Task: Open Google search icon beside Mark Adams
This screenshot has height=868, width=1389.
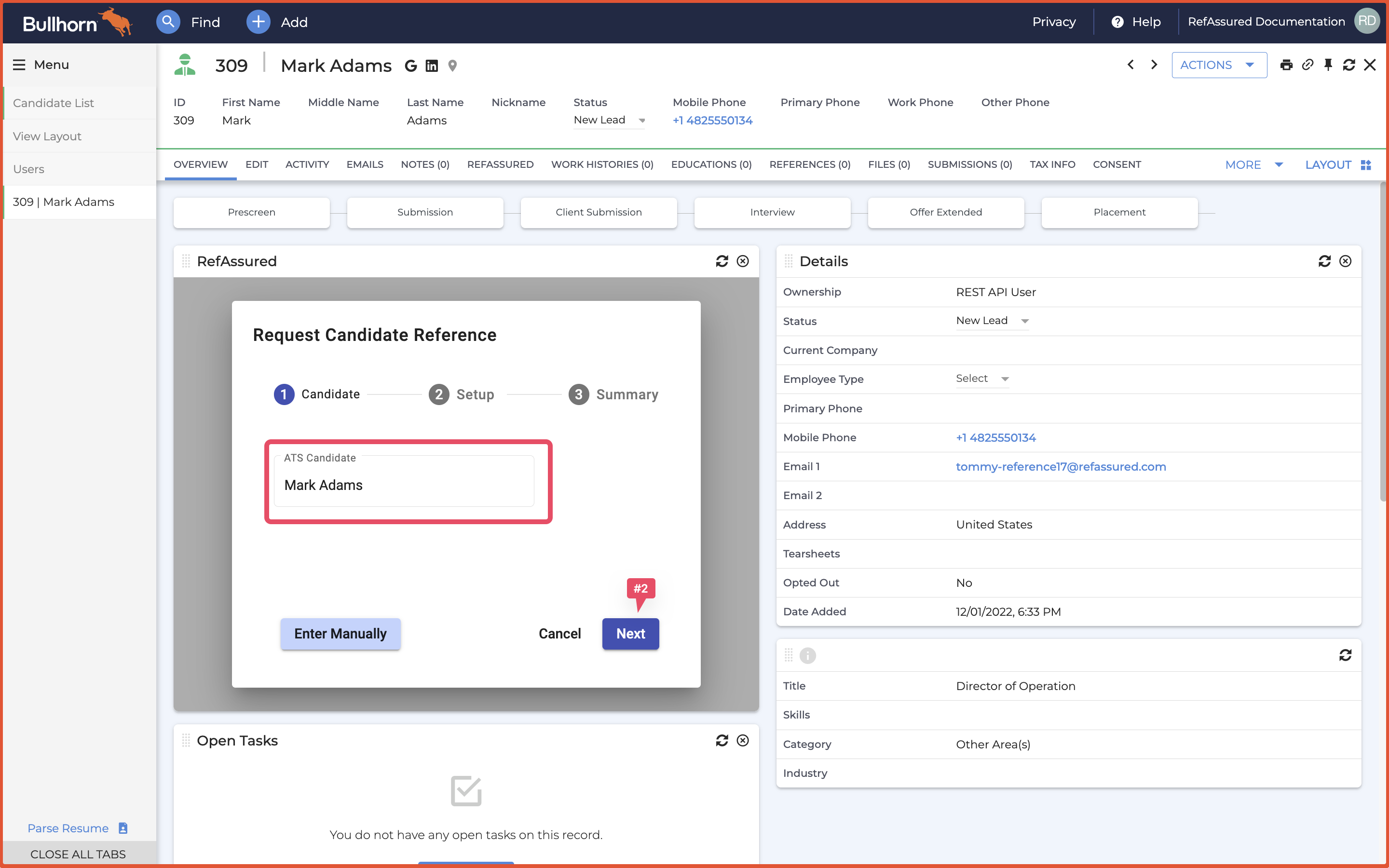Action: (410, 66)
